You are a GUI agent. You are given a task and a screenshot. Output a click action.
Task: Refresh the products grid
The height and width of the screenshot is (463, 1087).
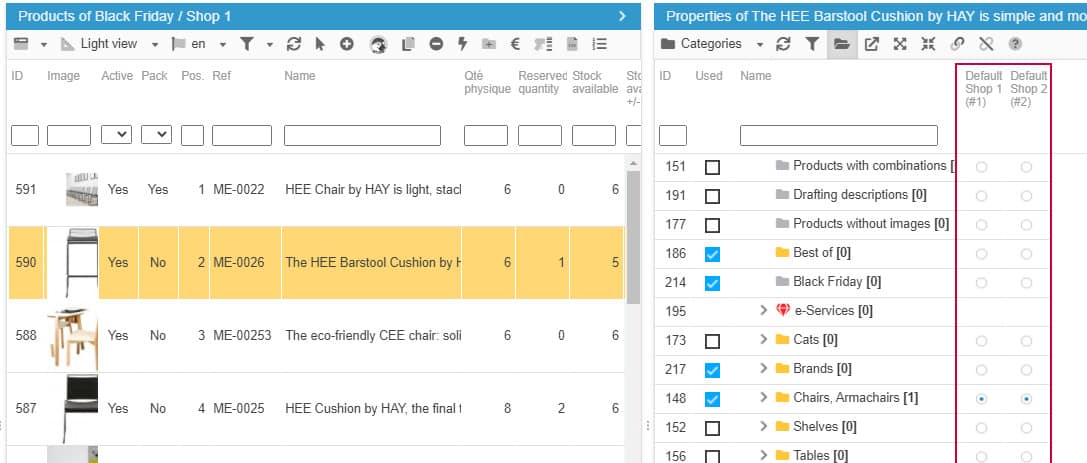[x=293, y=44]
